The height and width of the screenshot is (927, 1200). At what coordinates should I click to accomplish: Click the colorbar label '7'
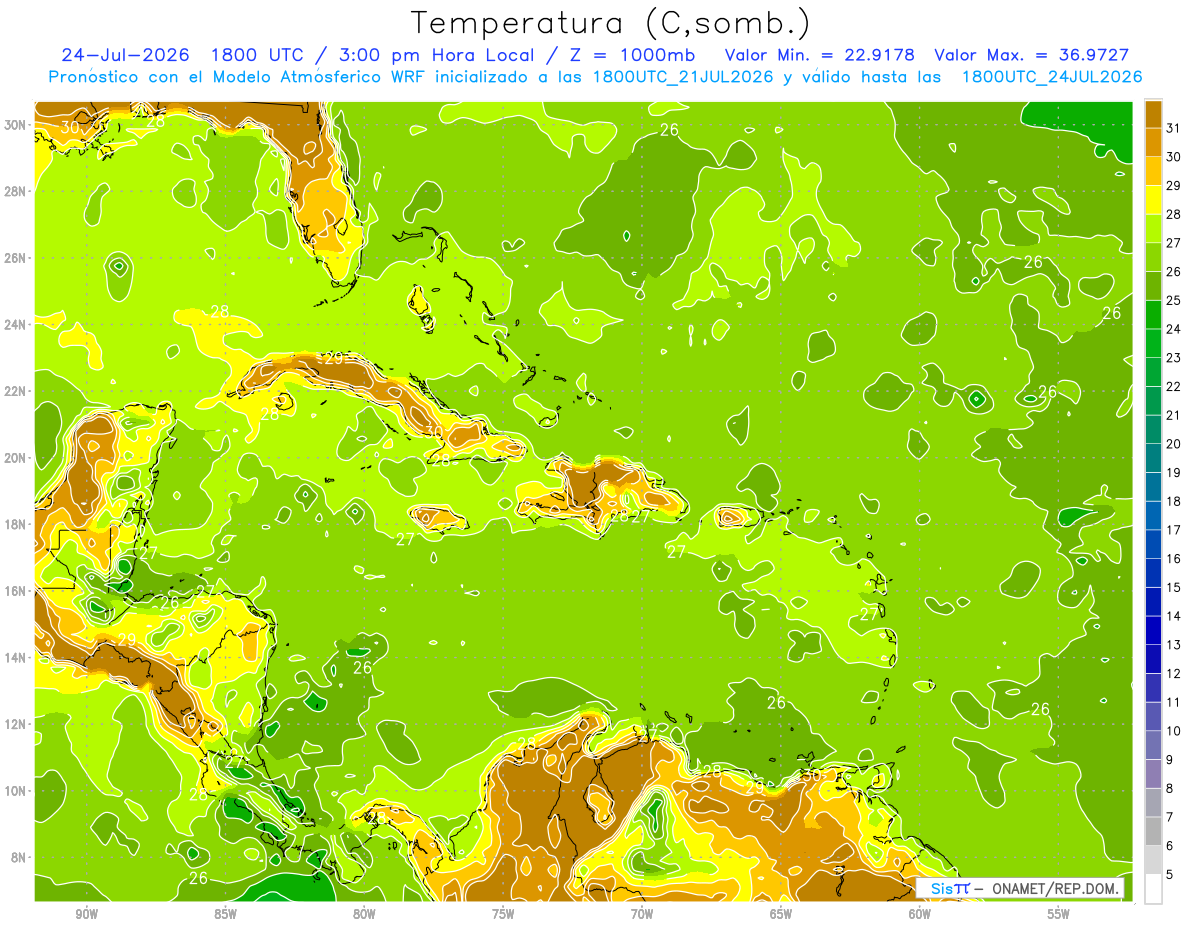coord(1170,817)
